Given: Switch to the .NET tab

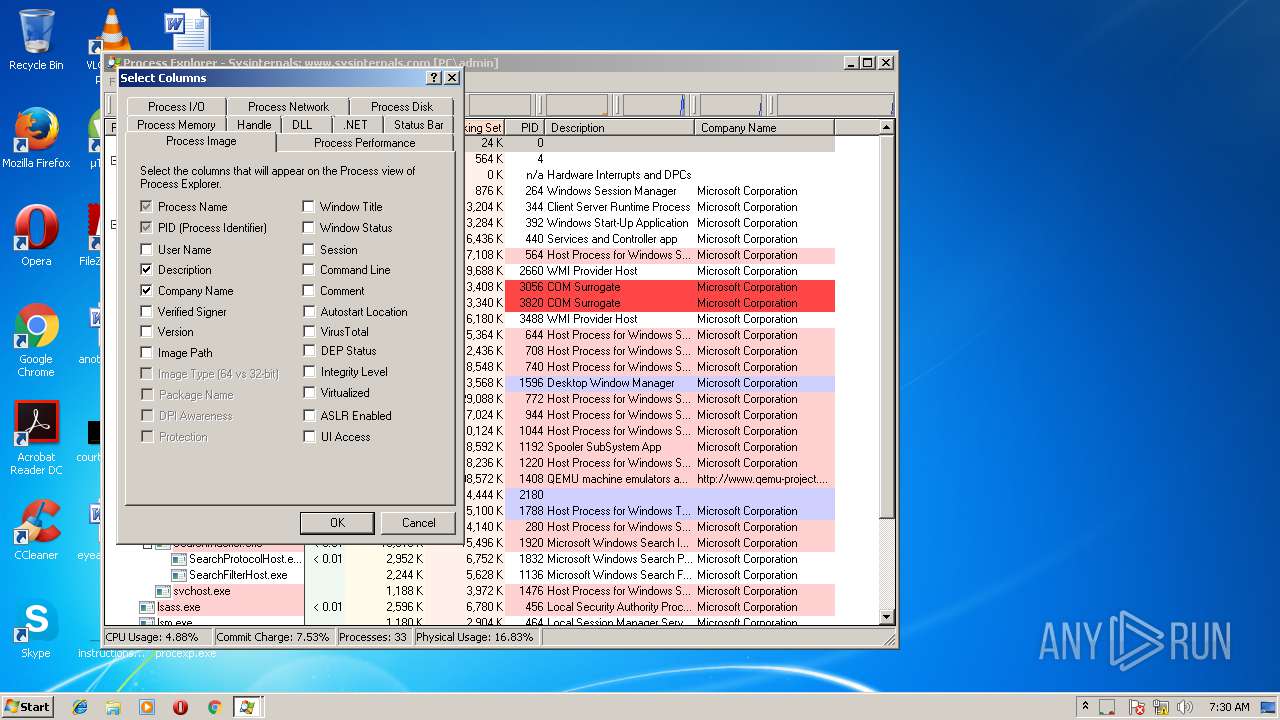Looking at the screenshot, I should click(x=355, y=124).
